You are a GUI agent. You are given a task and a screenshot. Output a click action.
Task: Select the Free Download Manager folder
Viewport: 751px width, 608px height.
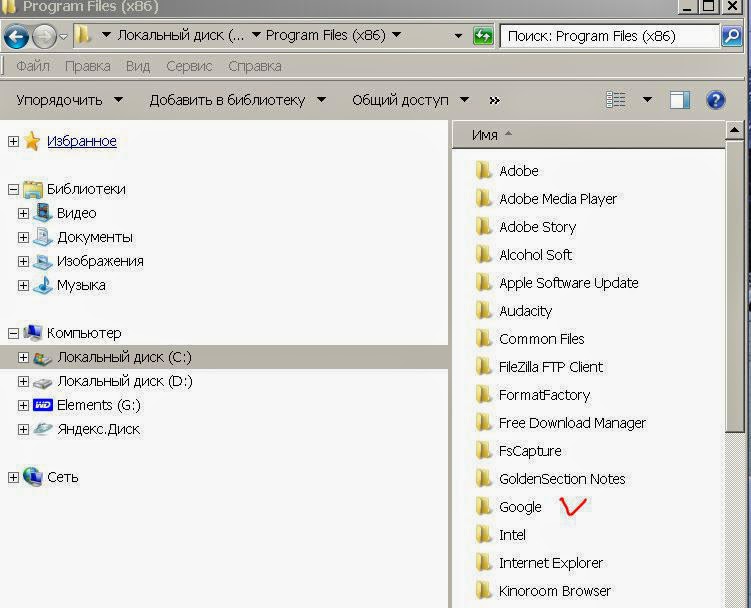pos(572,423)
